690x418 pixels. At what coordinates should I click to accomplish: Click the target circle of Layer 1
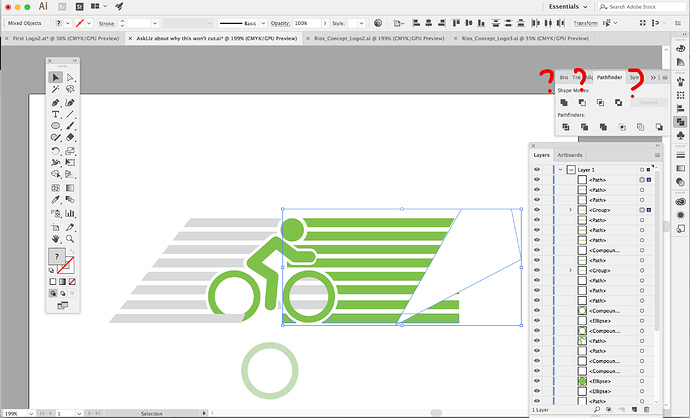tap(642, 170)
